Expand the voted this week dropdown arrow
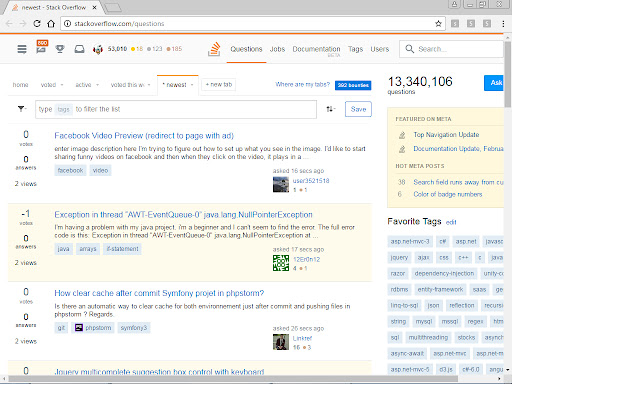 coord(149,85)
